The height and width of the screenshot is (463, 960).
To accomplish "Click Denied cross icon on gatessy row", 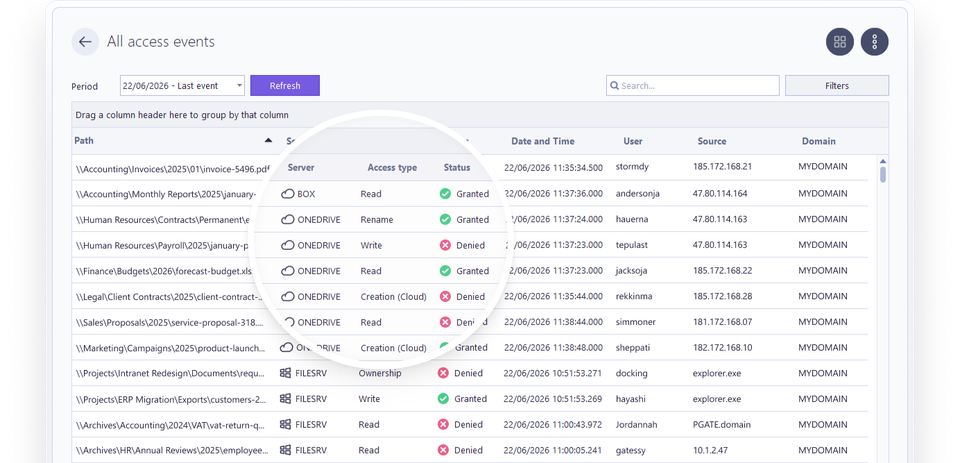I will (x=443, y=450).
